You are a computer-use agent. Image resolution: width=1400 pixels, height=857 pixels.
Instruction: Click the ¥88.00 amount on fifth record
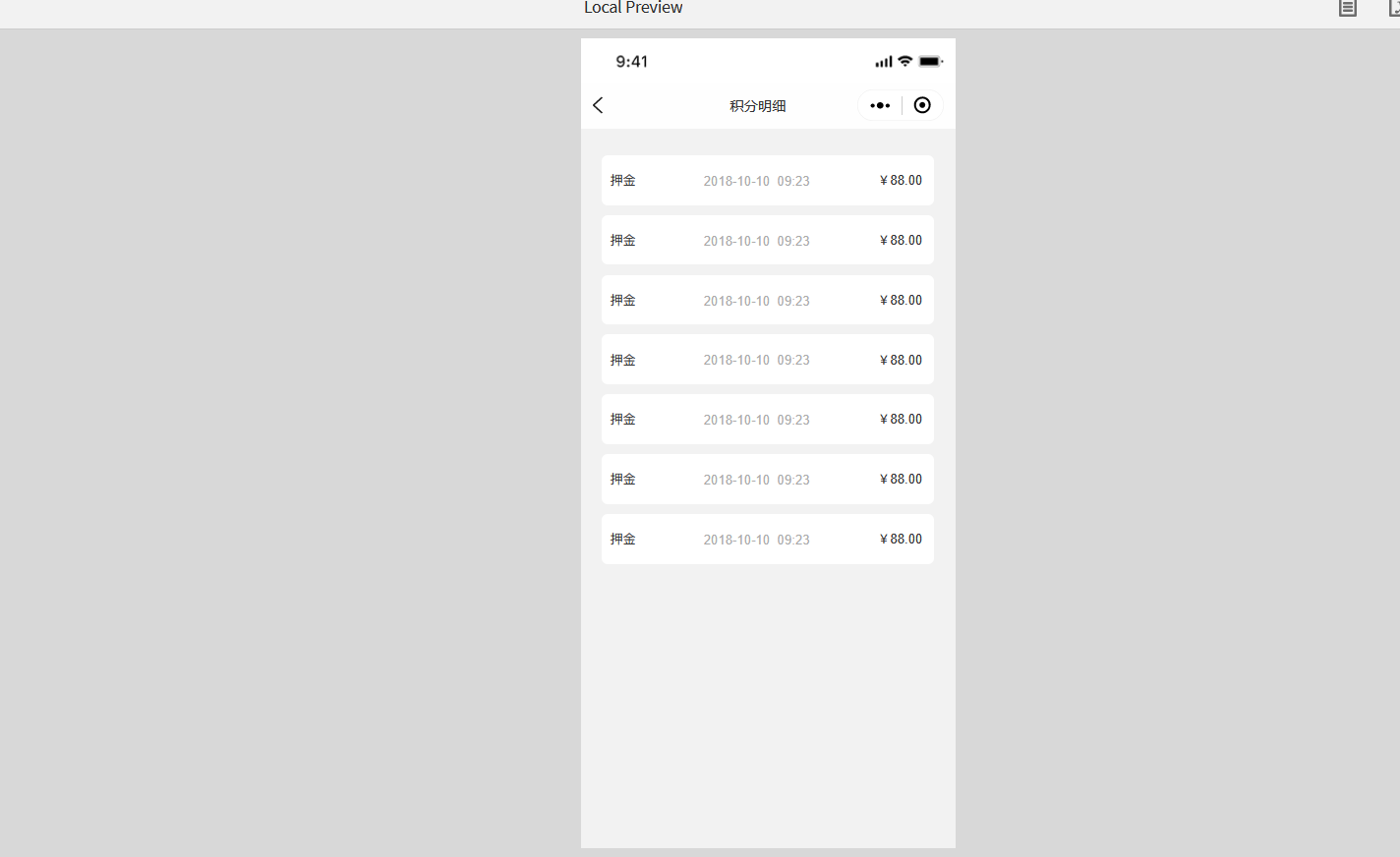(x=901, y=420)
